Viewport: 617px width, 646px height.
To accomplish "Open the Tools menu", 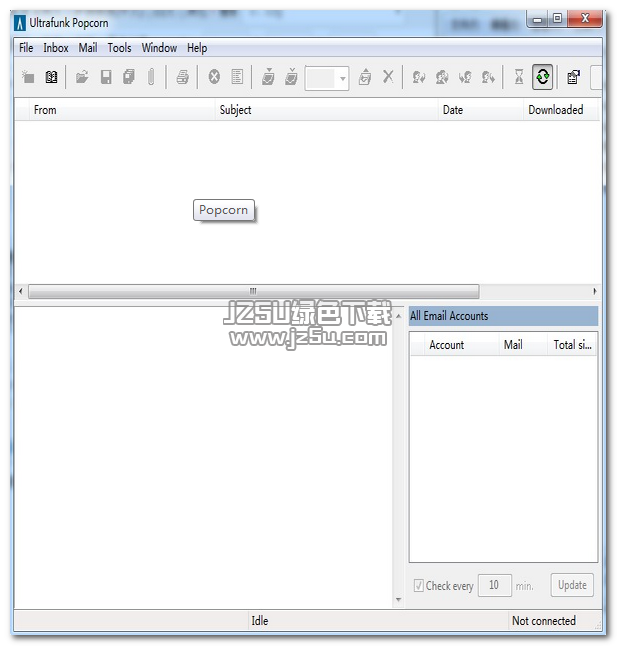I will 119,48.
